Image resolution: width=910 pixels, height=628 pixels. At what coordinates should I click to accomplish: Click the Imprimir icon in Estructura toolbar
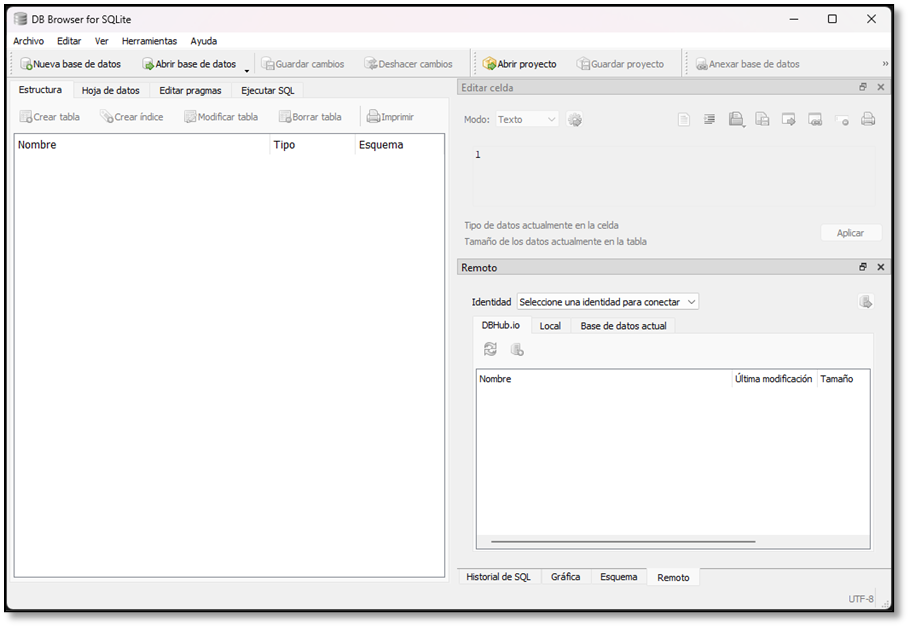pos(373,117)
